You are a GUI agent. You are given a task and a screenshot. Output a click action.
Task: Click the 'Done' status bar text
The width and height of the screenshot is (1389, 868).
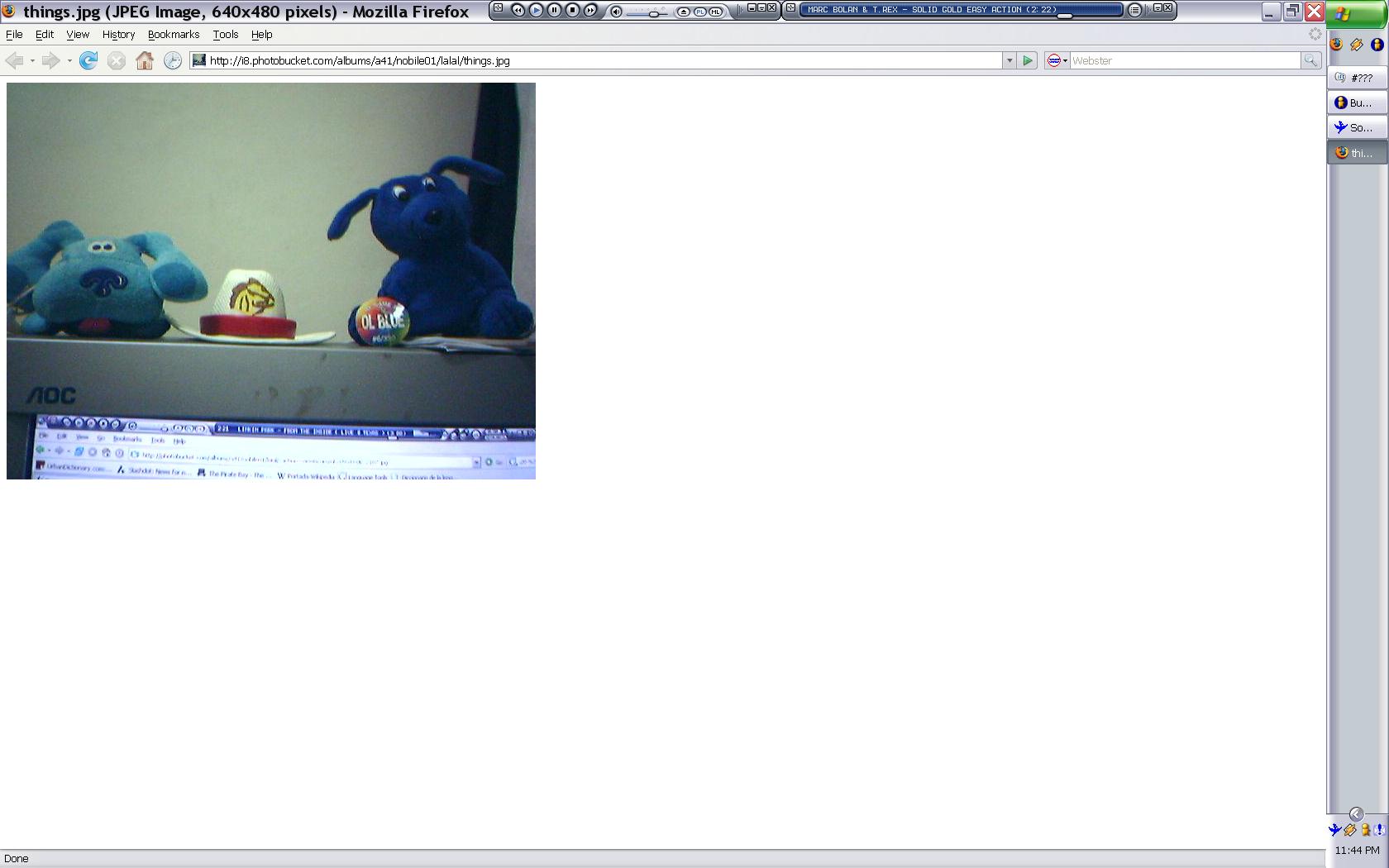17,859
